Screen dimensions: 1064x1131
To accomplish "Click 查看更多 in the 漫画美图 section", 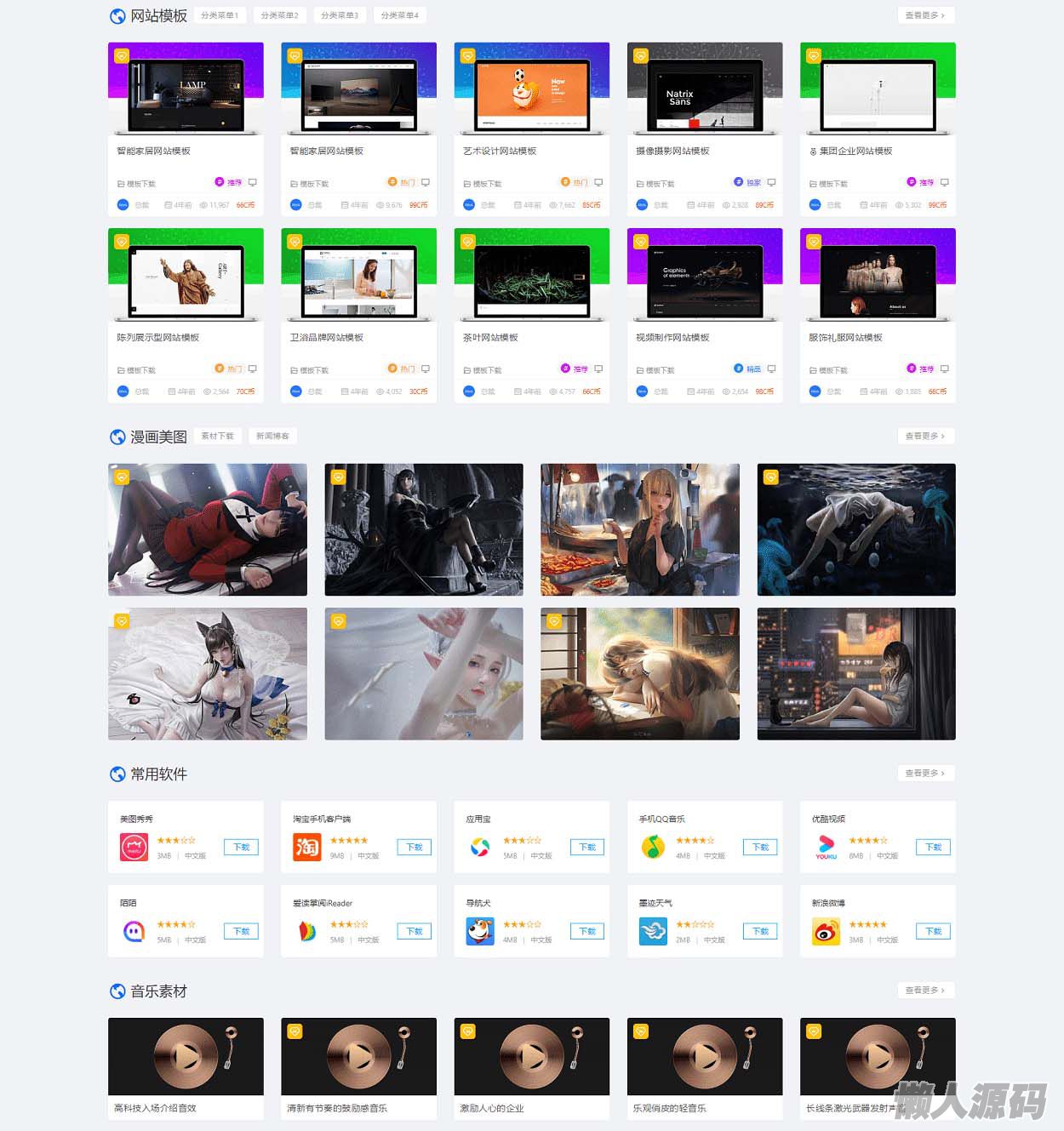I will point(925,436).
